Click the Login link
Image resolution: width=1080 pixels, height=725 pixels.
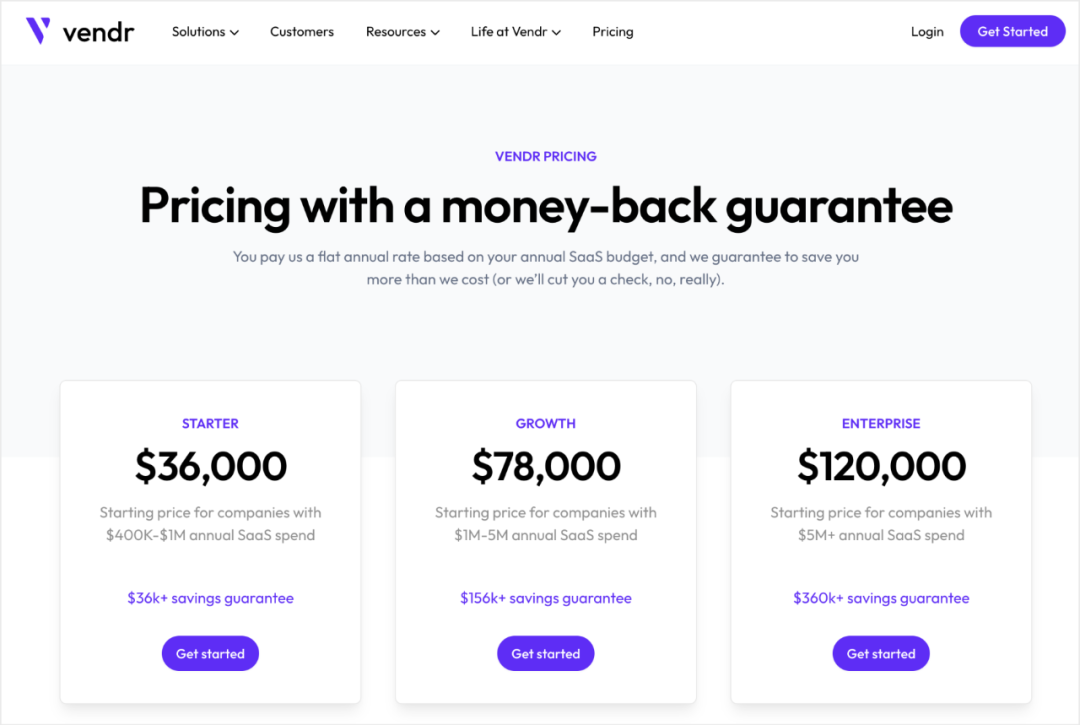(927, 32)
